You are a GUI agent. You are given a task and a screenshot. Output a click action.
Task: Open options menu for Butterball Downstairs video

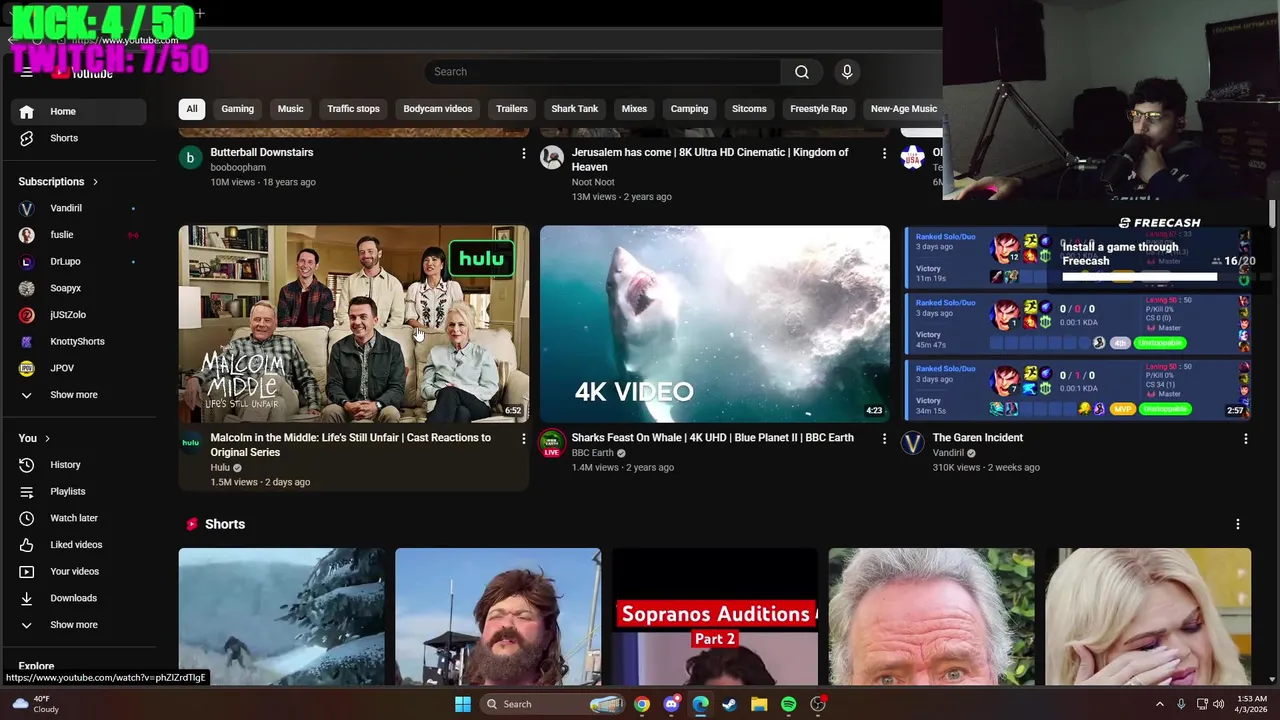coord(523,153)
